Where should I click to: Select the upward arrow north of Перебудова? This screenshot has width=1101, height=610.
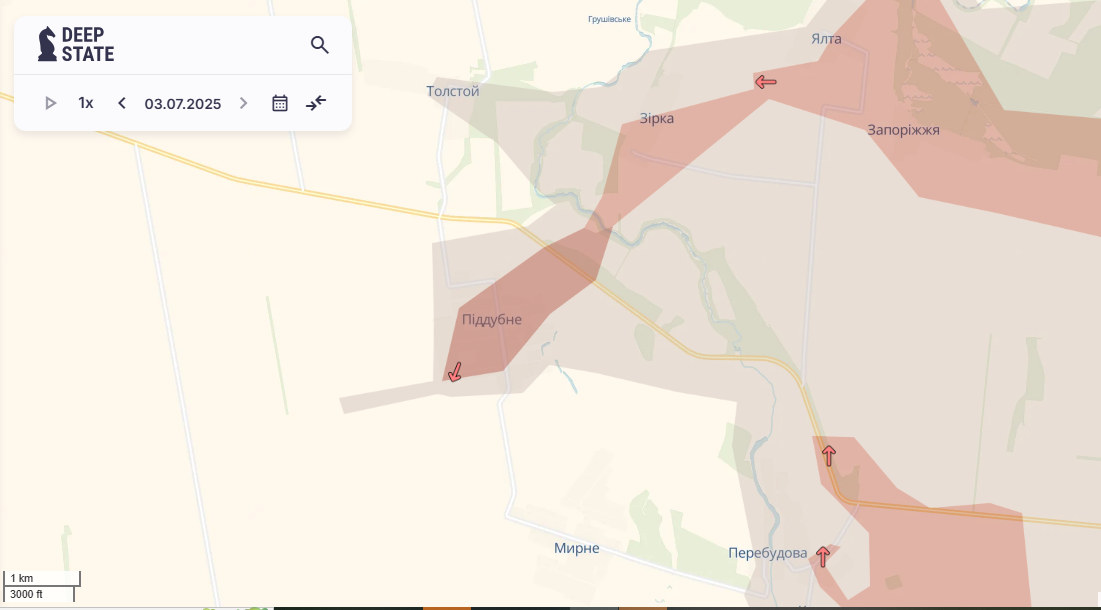click(829, 456)
